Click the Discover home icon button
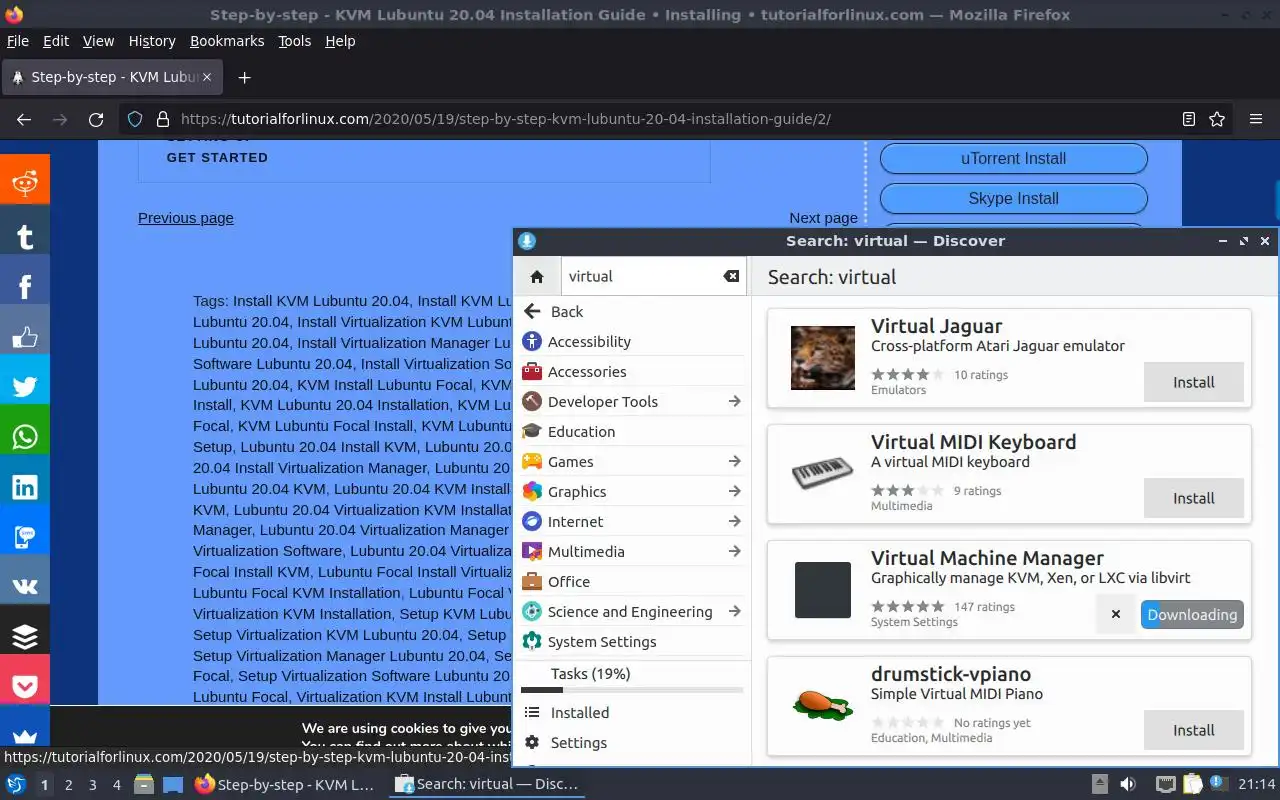This screenshot has height=800, width=1280. (x=537, y=277)
